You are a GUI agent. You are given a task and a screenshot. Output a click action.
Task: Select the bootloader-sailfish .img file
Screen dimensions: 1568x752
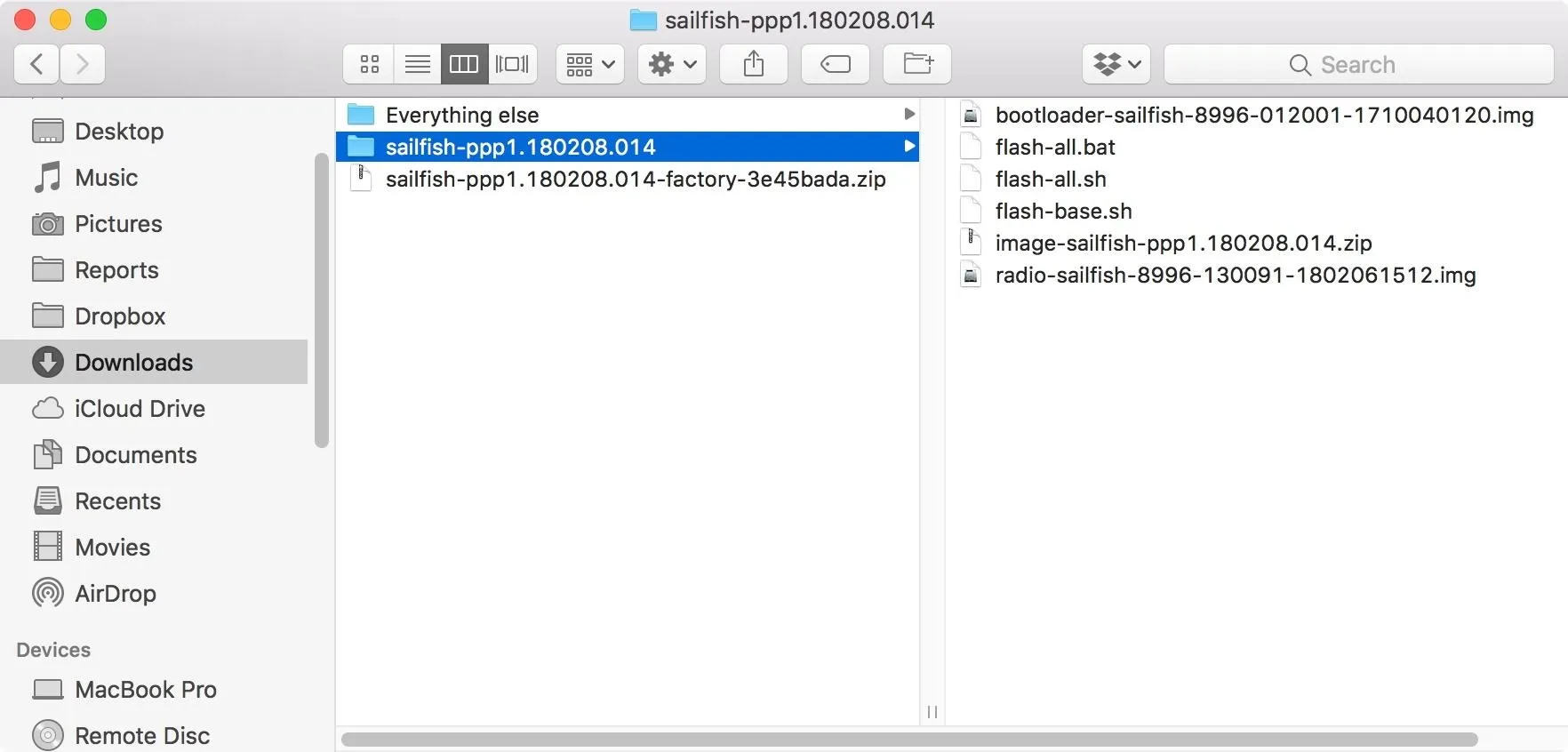[1255, 115]
